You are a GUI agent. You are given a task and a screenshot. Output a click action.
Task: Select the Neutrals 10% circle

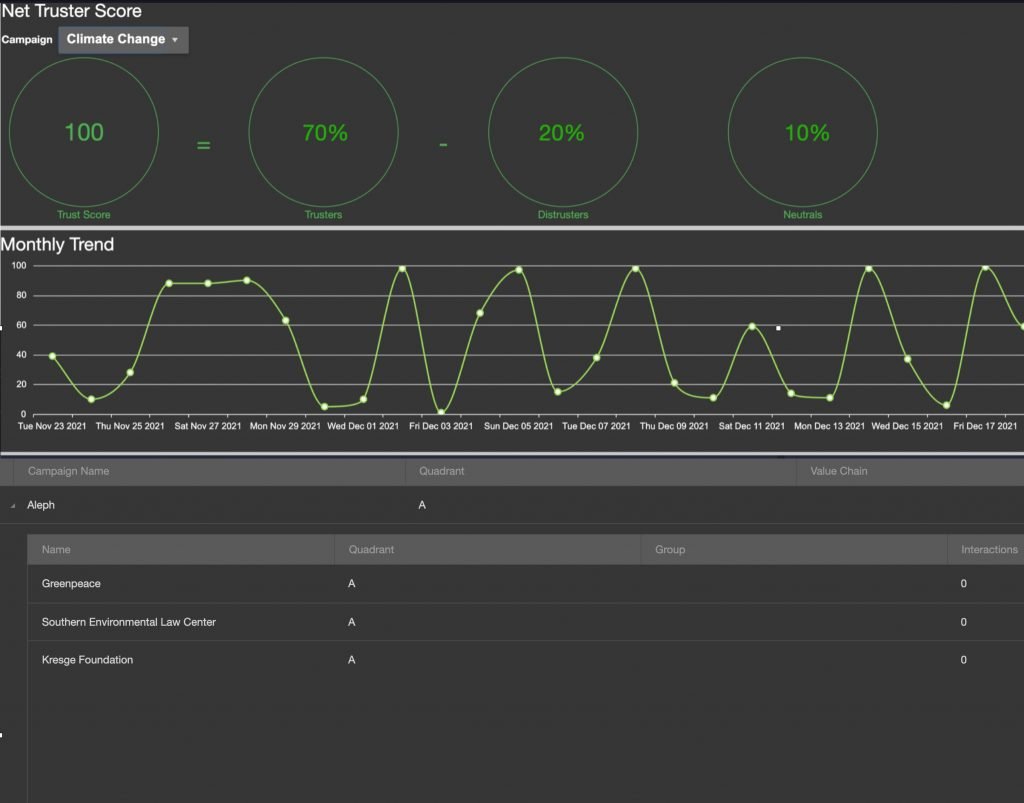click(803, 132)
